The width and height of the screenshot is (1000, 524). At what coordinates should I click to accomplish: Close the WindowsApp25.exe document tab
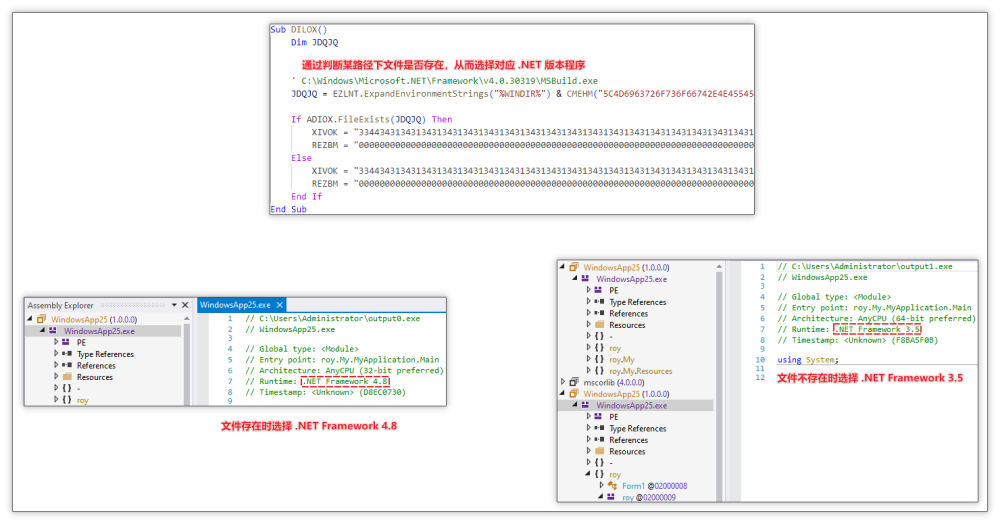(279, 305)
